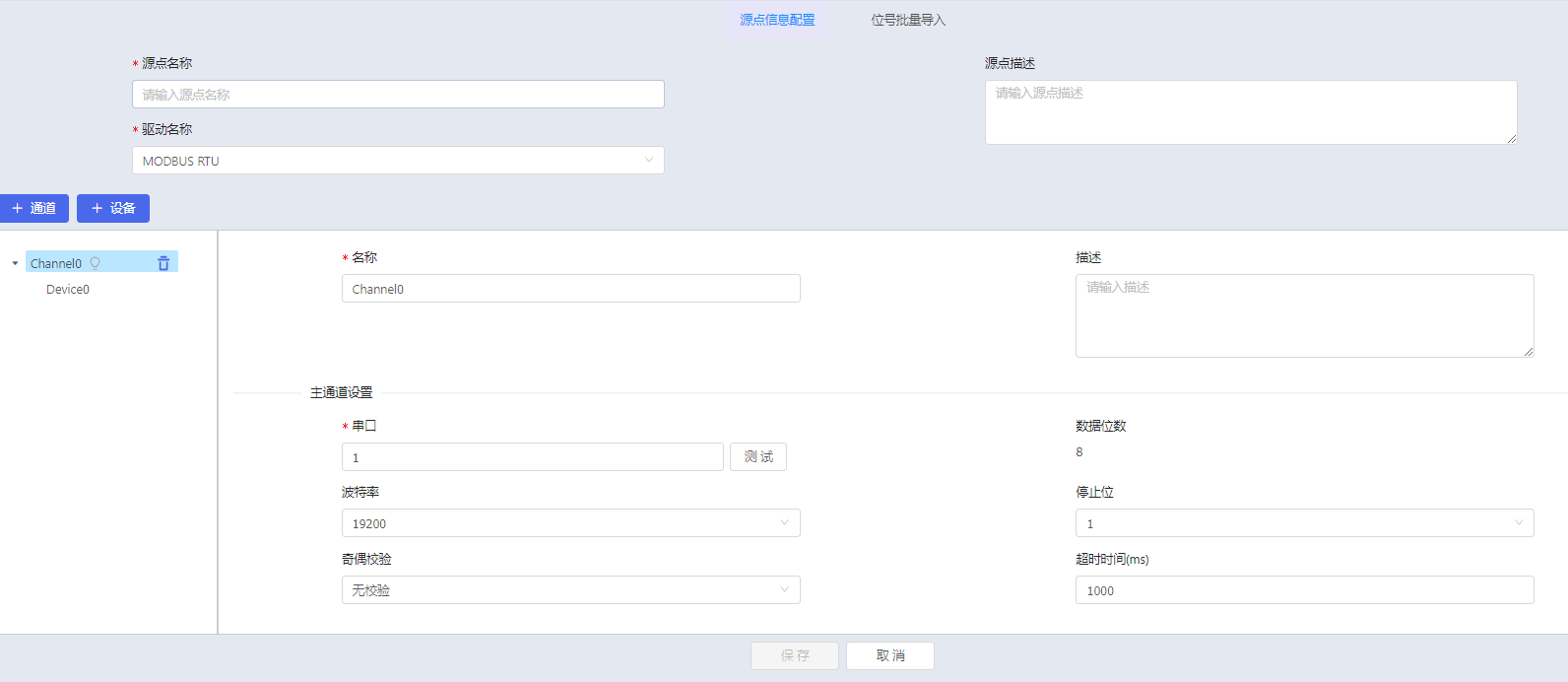Image resolution: width=1568 pixels, height=682 pixels.
Task: Expand the 奇偶校验 parity dropdown
Action: (x=570, y=590)
